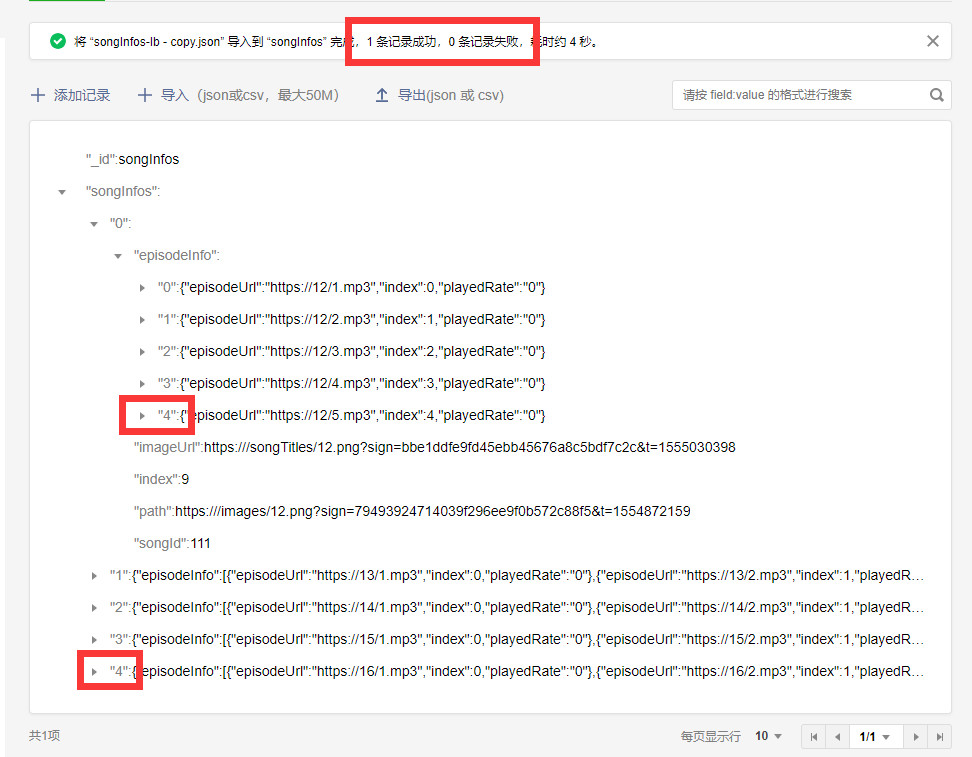Screen dimensions: 972x757
Task: Dismiss the import success notification
Action: tap(932, 41)
